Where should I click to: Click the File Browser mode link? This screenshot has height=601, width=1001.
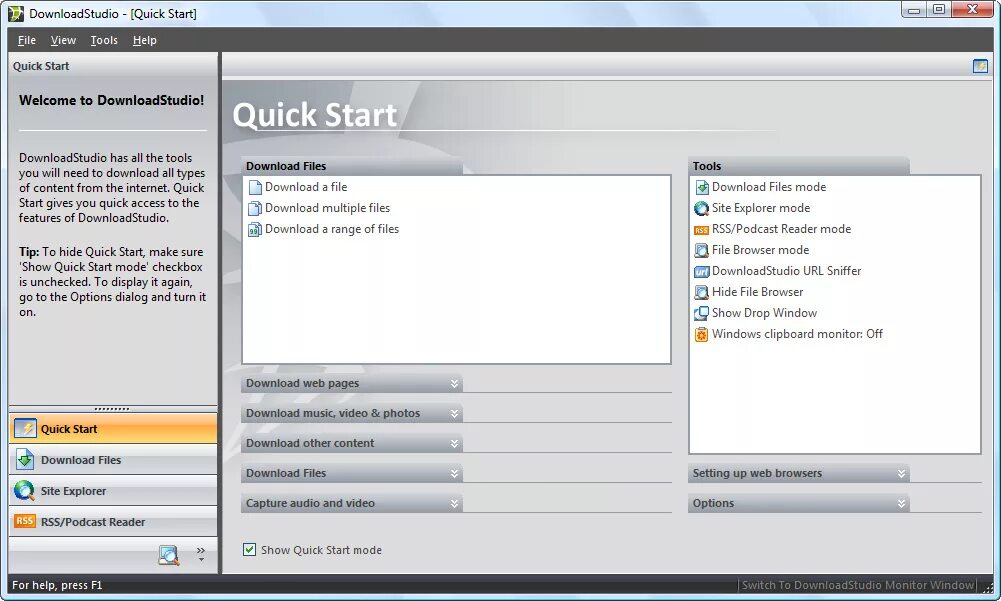(x=760, y=250)
